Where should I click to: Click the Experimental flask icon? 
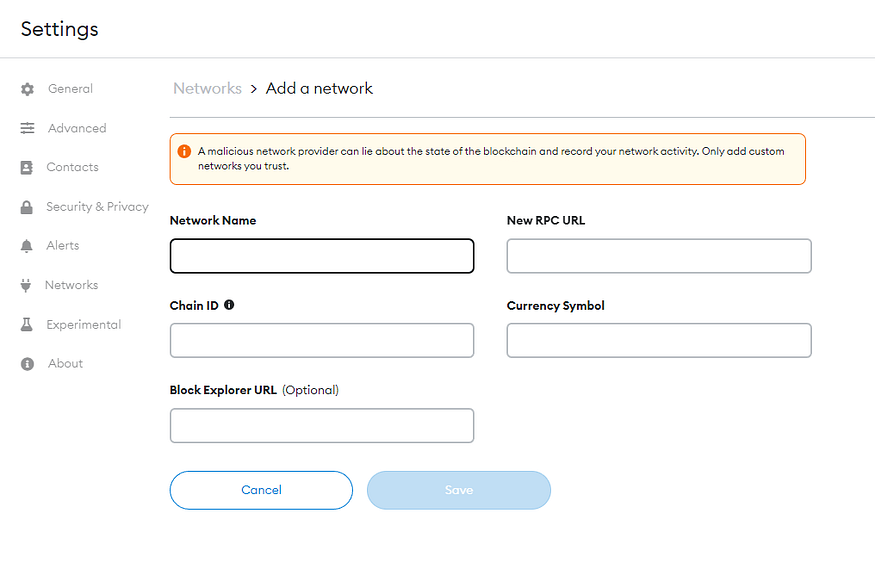(x=26, y=324)
